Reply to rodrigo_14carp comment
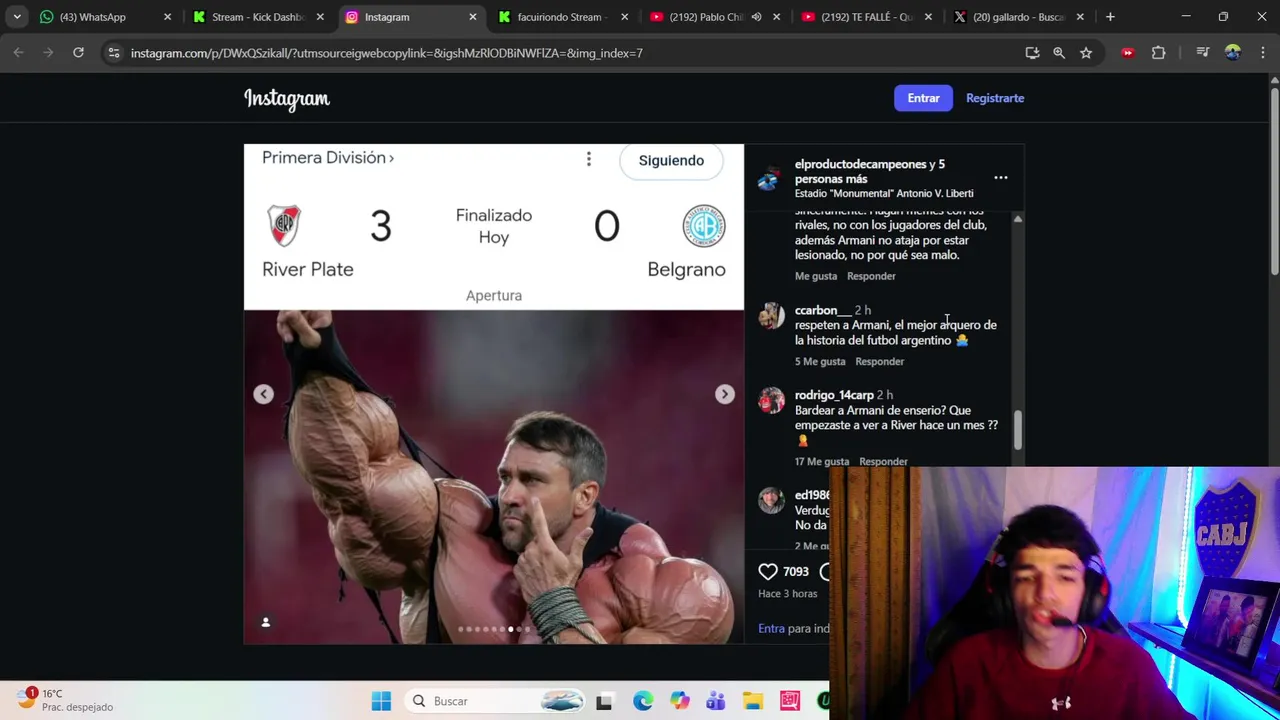The width and height of the screenshot is (1280, 720). point(883,462)
